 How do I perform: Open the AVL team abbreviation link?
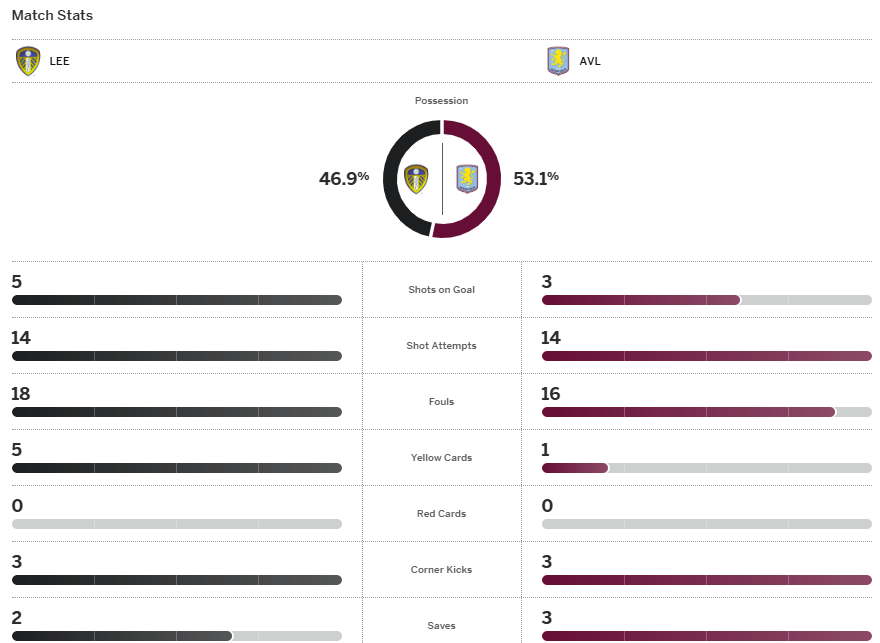590,62
